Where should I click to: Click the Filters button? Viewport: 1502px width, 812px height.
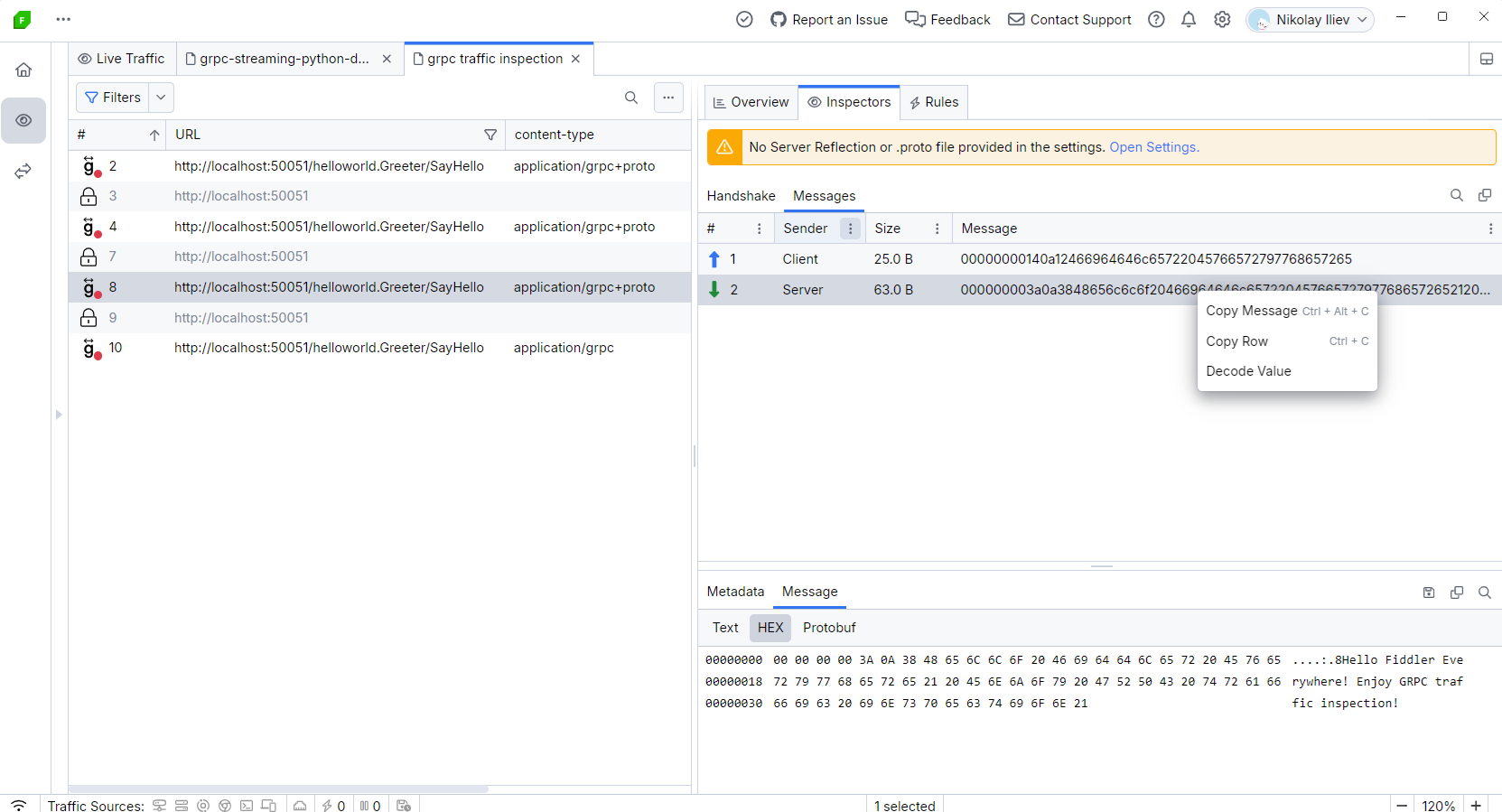(x=113, y=98)
